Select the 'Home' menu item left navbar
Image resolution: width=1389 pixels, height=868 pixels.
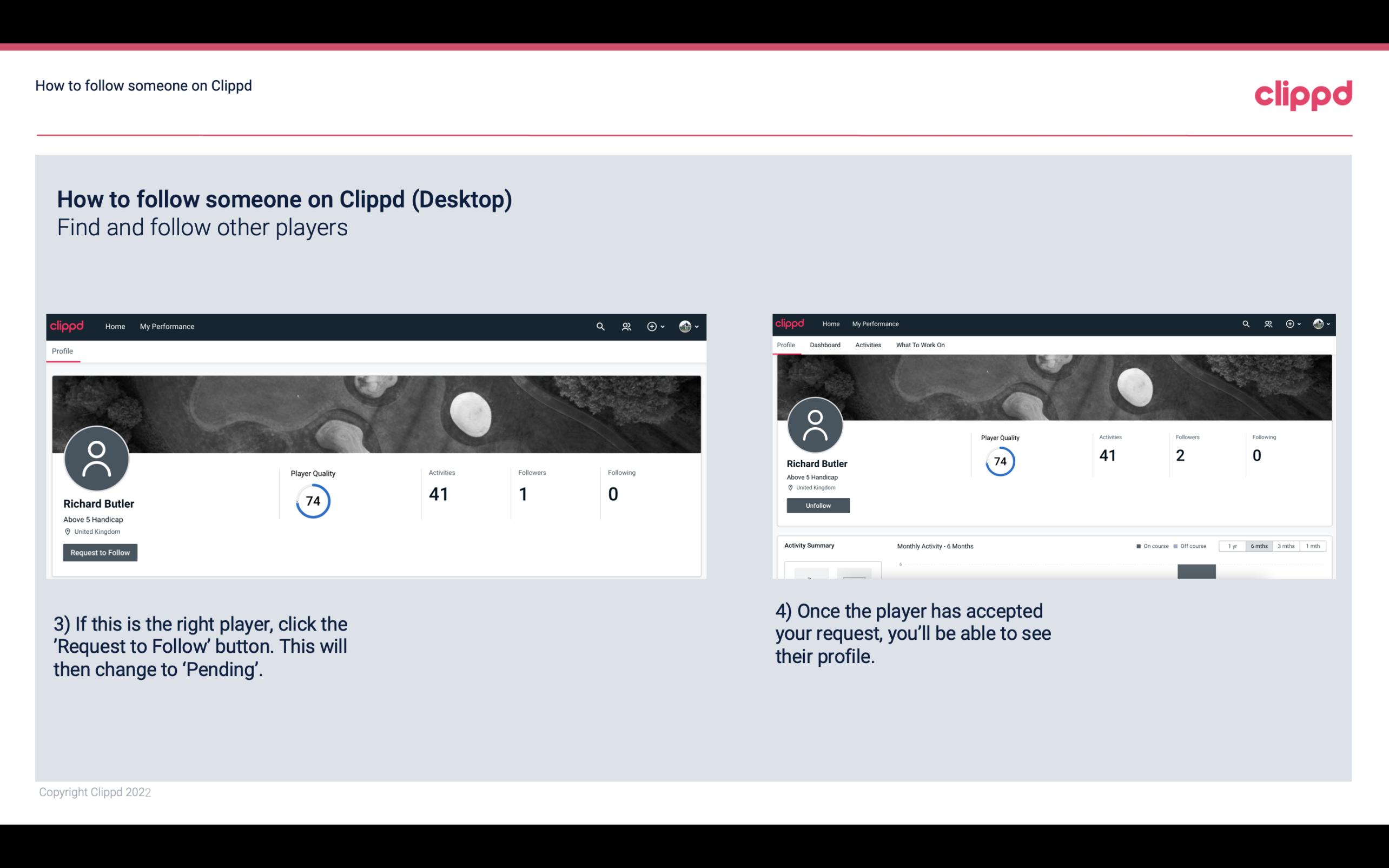(x=115, y=326)
